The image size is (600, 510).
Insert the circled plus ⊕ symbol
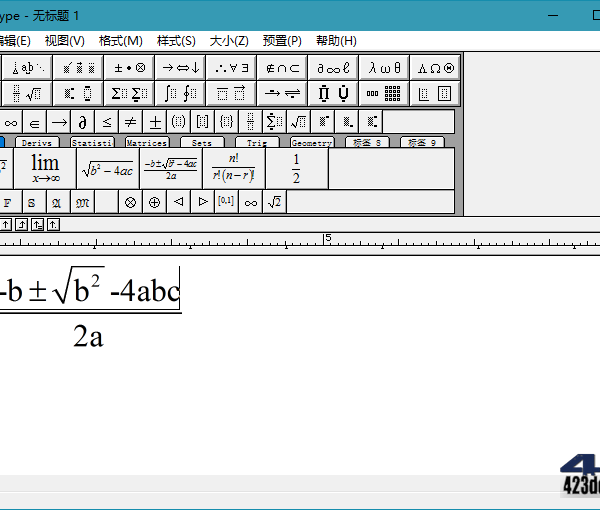[154, 202]
